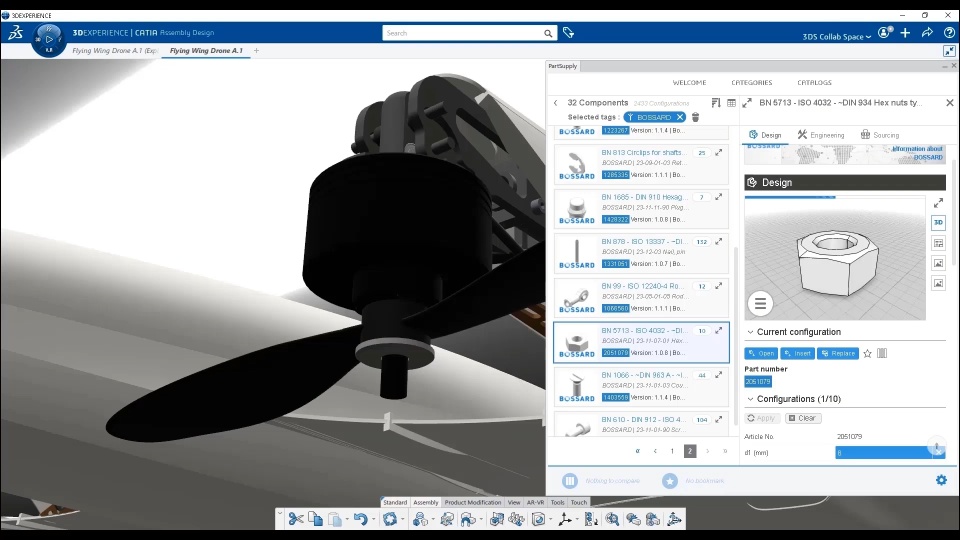Click the Clear configurations button

click(803, 418)
